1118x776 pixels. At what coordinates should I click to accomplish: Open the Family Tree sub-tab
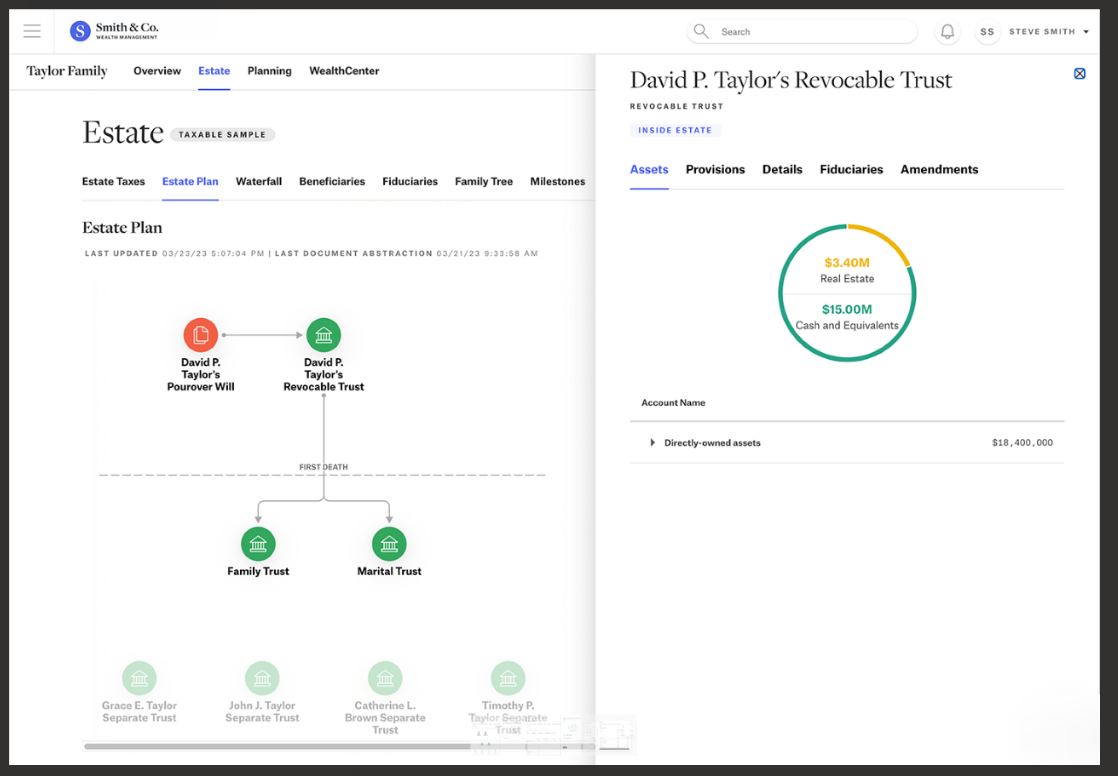tap(484, 181)
